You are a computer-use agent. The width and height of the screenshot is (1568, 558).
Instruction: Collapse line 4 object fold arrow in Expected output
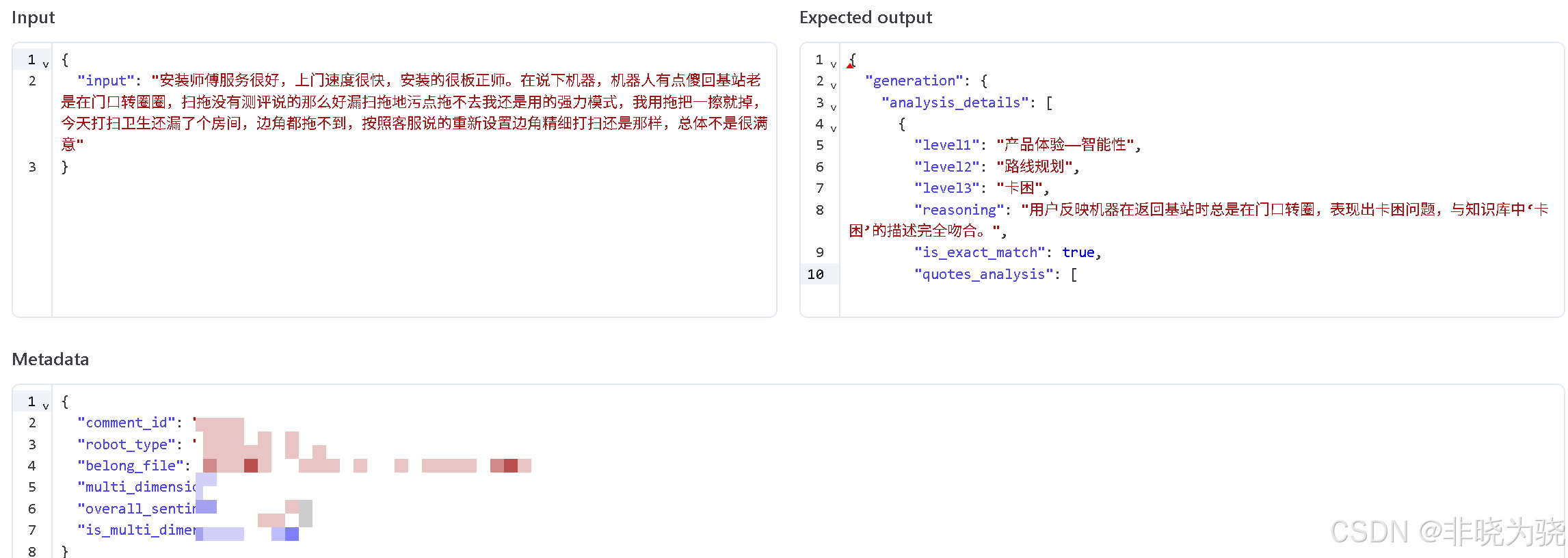point(834,129)
